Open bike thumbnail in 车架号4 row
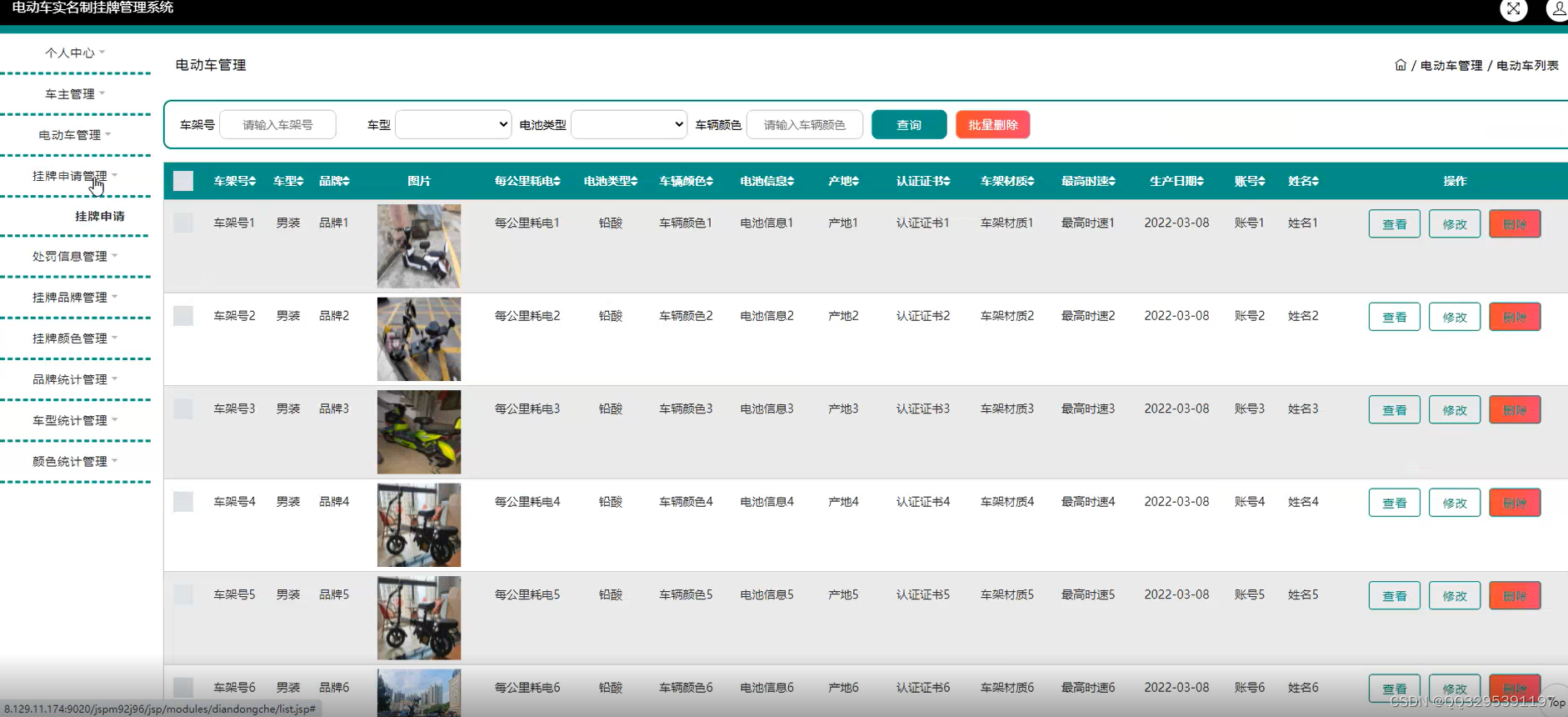This screenshot has width=1568, height=717. pos(419,525)
